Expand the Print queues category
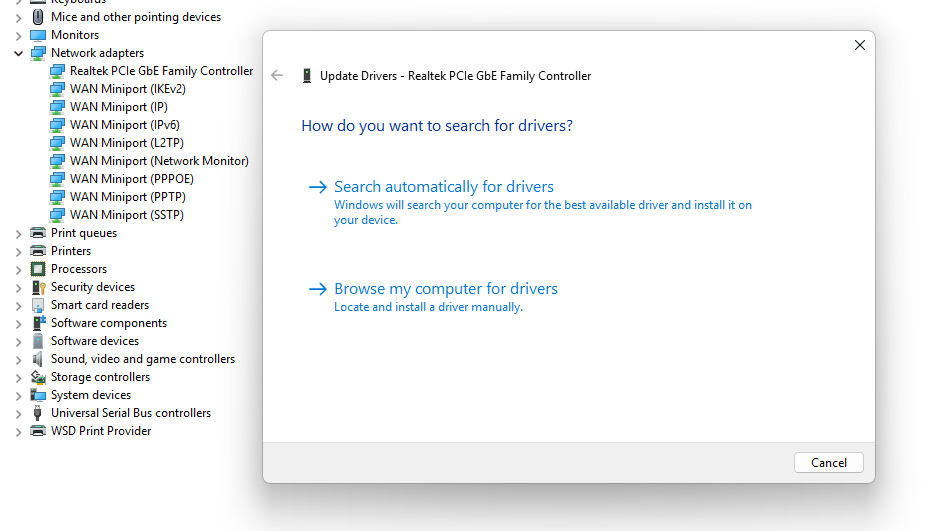Viewport: 939px width, 531px height. 18,233
